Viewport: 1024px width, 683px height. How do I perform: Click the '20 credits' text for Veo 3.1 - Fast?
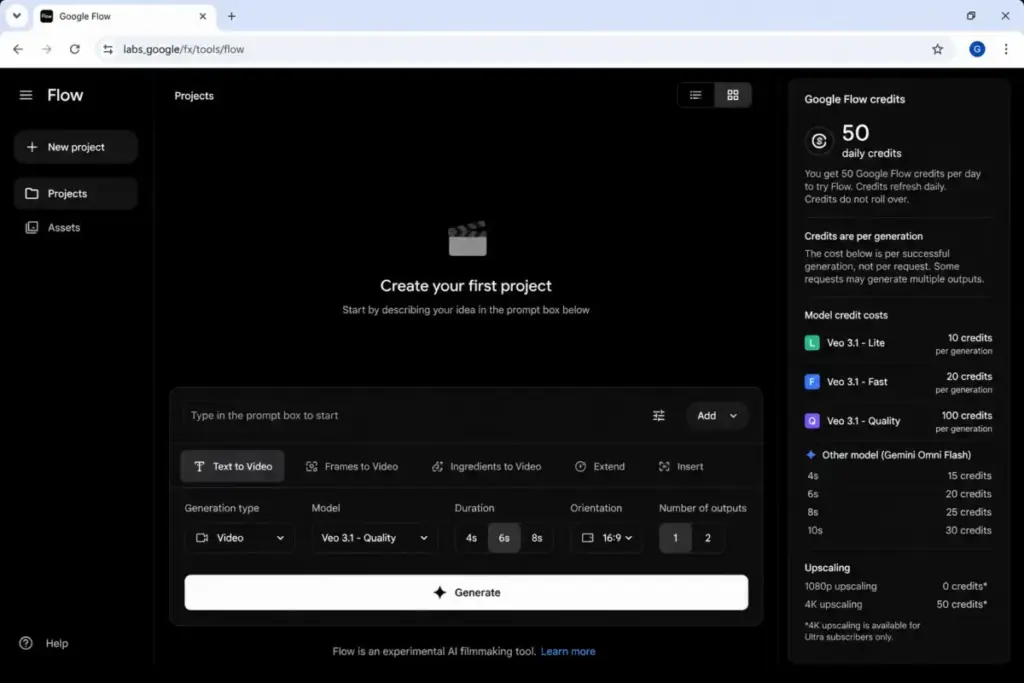pos(969,377)
